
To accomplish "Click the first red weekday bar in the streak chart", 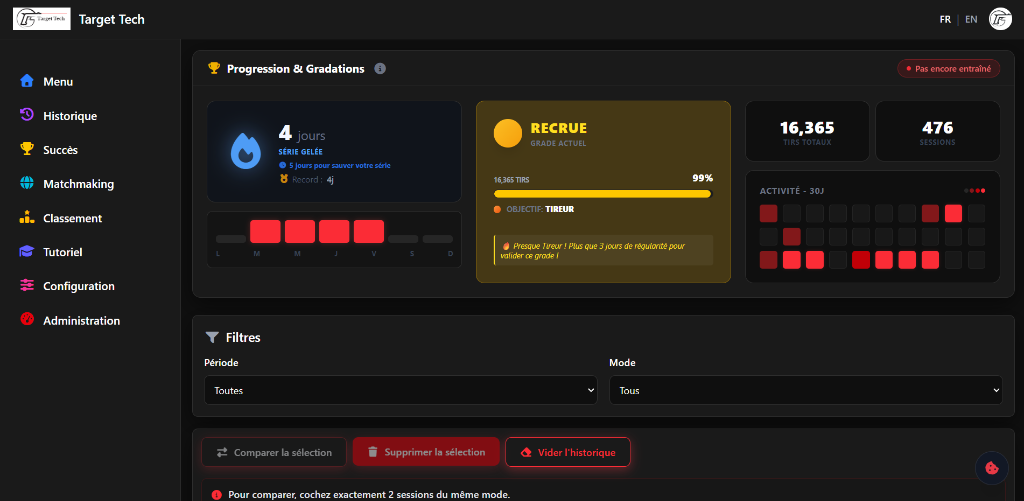I will pos(265,231).
